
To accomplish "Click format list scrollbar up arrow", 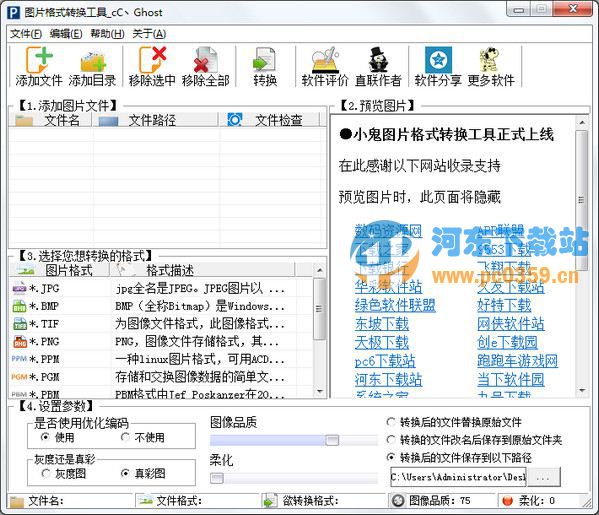I will tap(320, 270).
